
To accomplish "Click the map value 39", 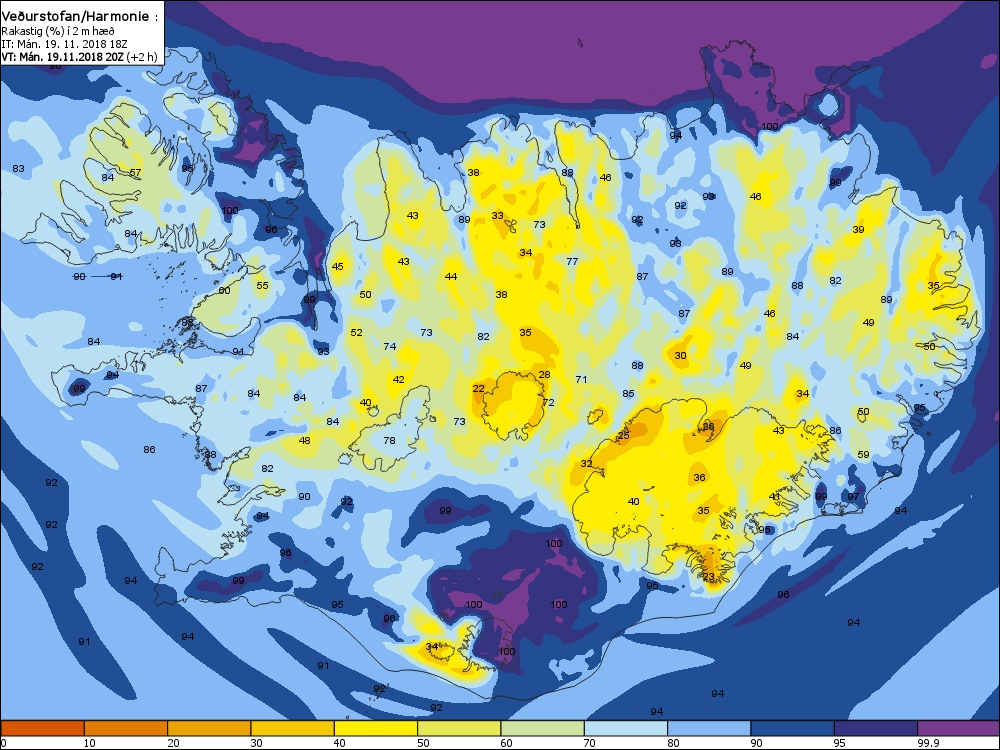I will click(x=858, y=230).
